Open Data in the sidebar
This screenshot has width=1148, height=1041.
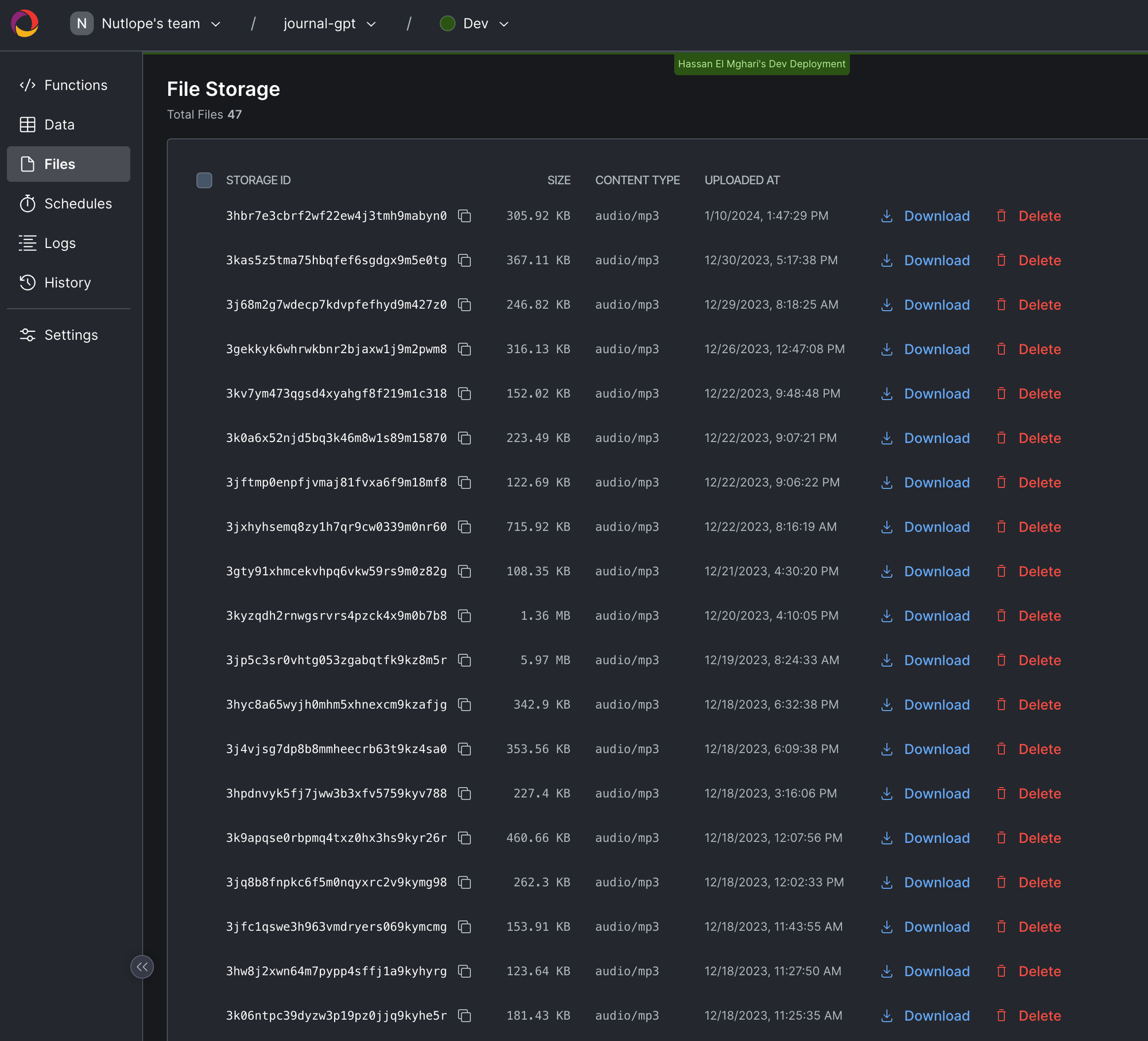click(68, 125)
